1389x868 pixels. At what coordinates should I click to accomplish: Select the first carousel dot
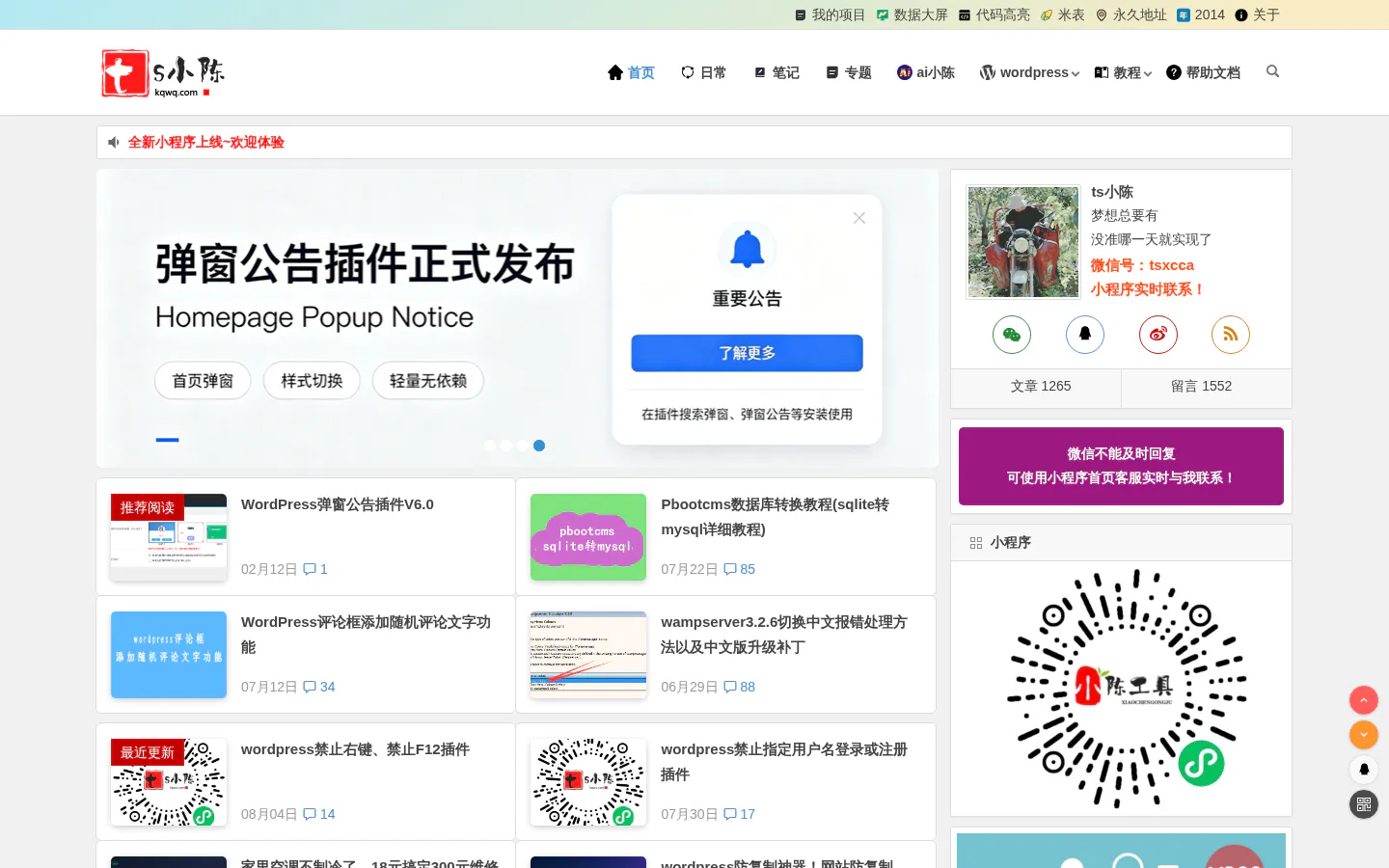click(490, 446)
